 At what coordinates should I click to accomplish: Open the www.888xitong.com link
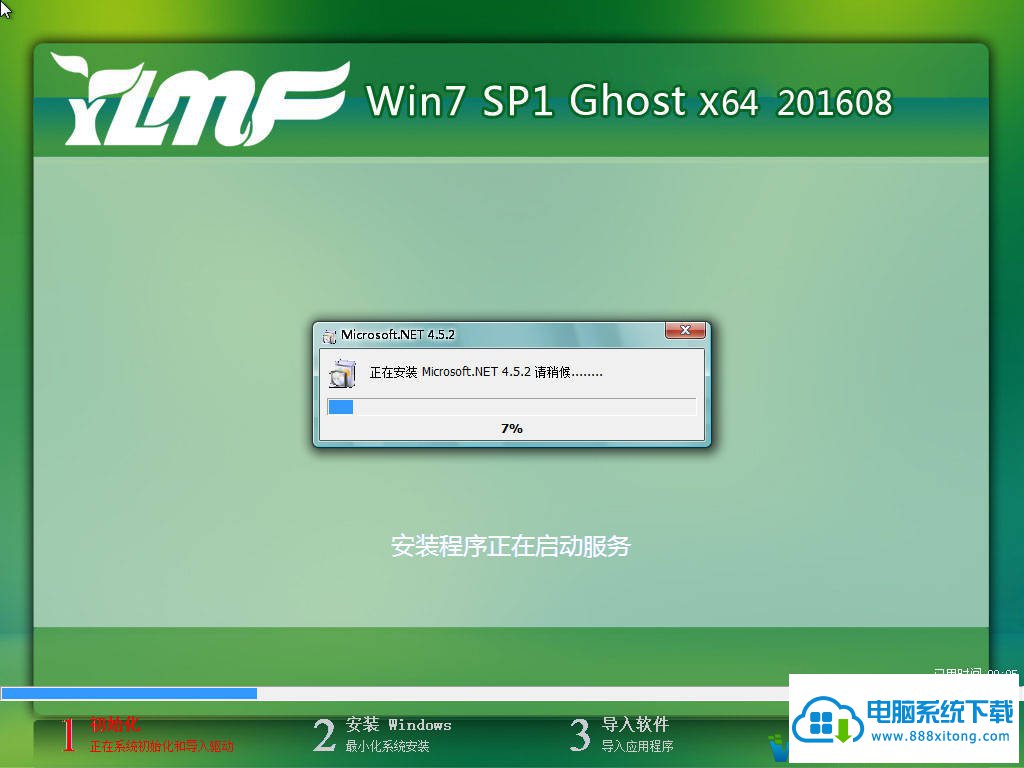click(941, 736)
